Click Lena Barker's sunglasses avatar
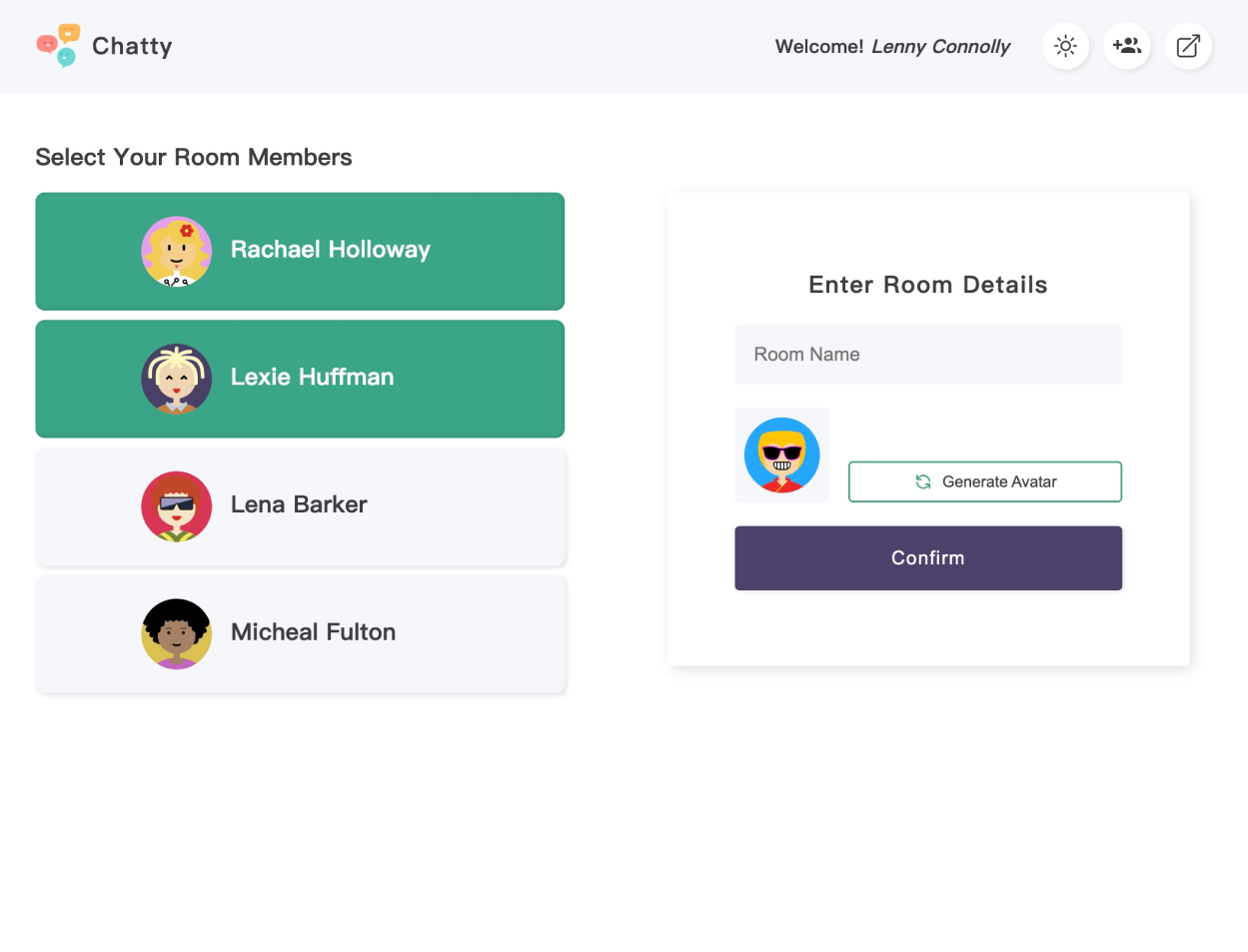 [x=176, y=506]
